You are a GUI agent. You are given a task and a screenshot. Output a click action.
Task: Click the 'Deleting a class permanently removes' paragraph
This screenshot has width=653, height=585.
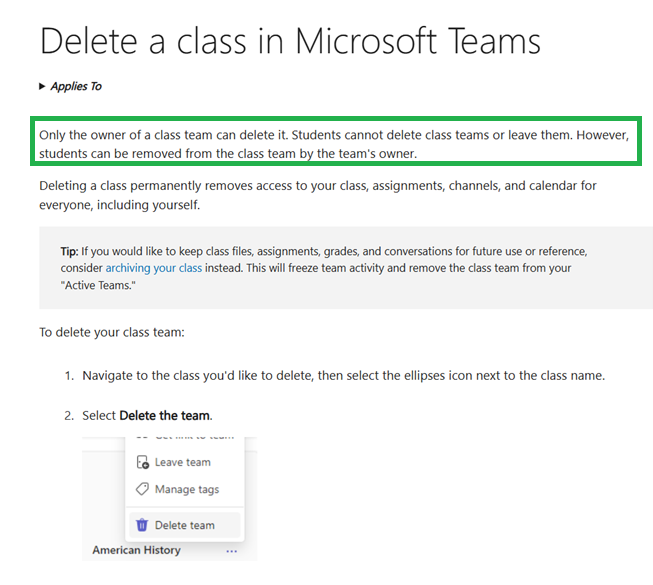(x=318, y=195)
